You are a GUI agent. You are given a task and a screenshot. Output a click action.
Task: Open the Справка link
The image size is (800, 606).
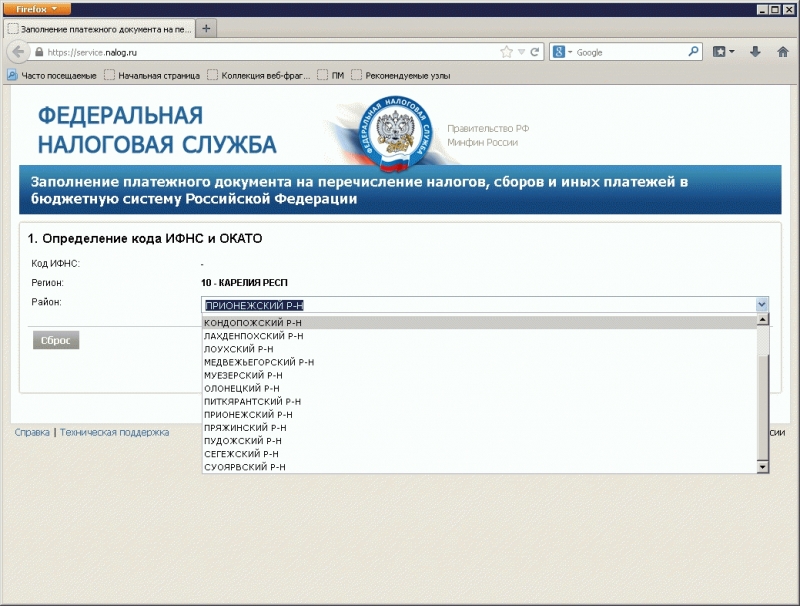point(32,433)
